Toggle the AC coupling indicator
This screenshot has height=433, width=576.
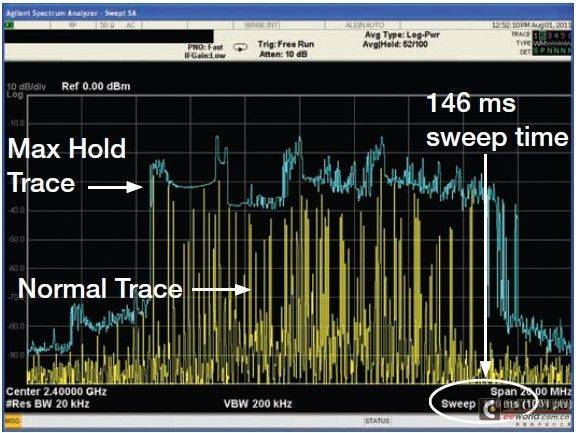coord(130,25)
